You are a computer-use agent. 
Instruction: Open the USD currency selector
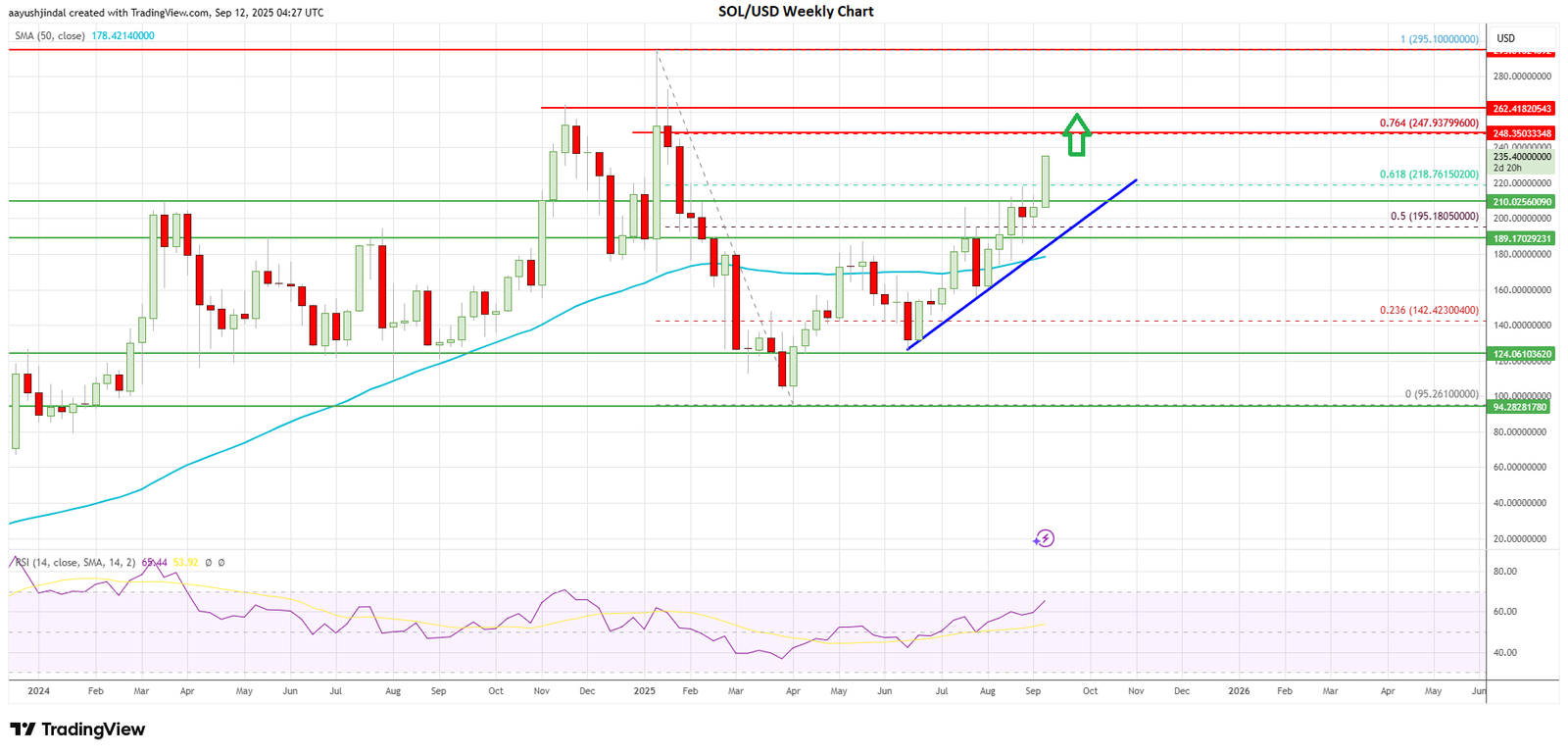(x=1505, y=38)
